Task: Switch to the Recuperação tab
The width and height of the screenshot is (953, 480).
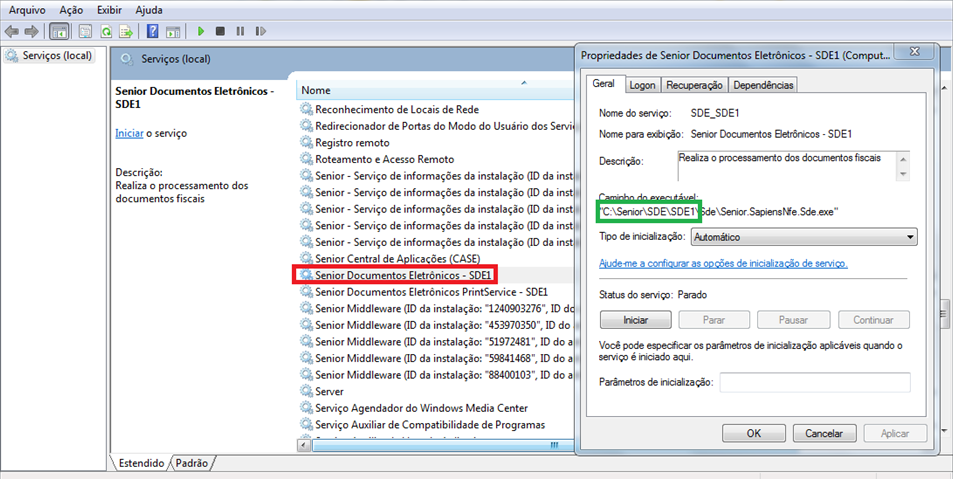Action: (x=694, y=85)
